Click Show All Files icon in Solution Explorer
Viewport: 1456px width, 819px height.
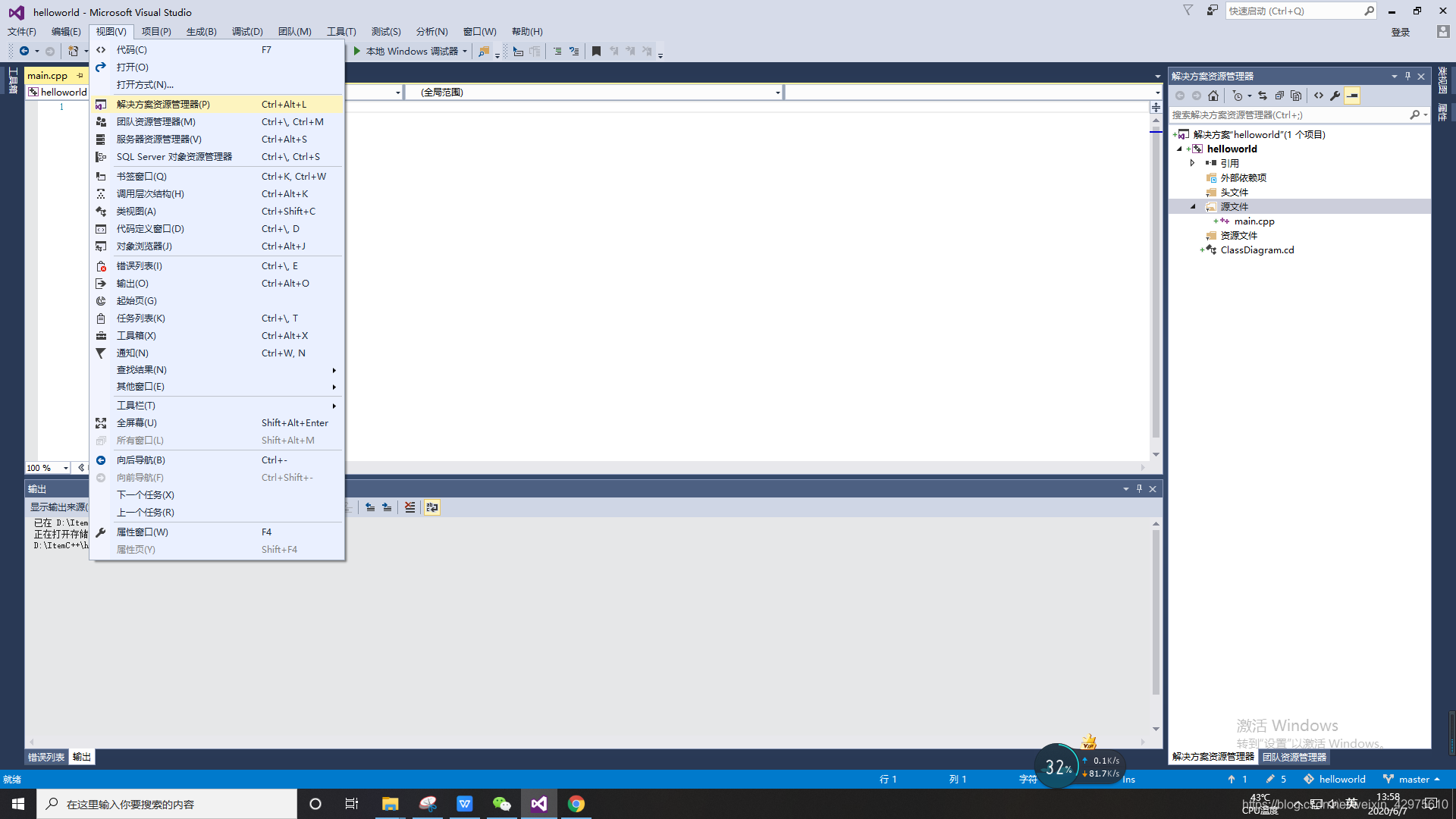coord(1296,96)
